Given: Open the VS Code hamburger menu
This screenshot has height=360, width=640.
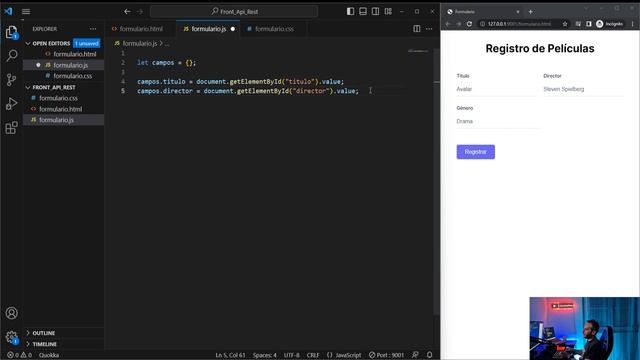Looking at the screenshot, I should click(26, 11).
